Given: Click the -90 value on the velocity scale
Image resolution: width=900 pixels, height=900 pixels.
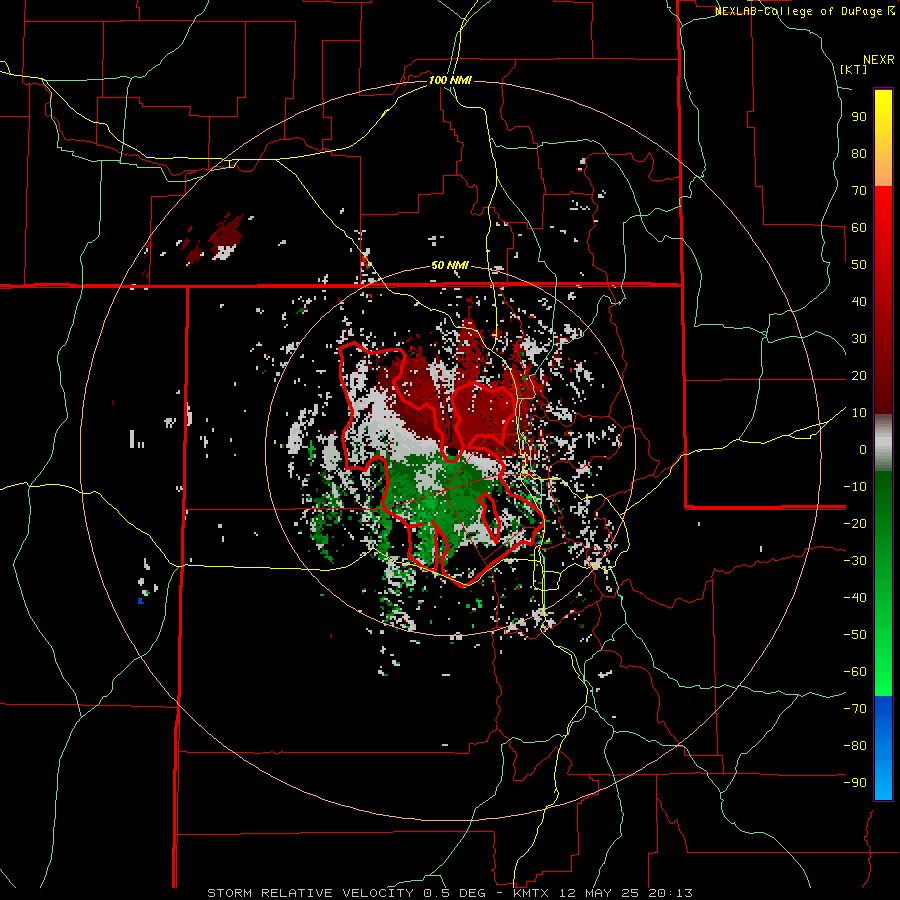Looking at the screenshot, I should [855, 783].
